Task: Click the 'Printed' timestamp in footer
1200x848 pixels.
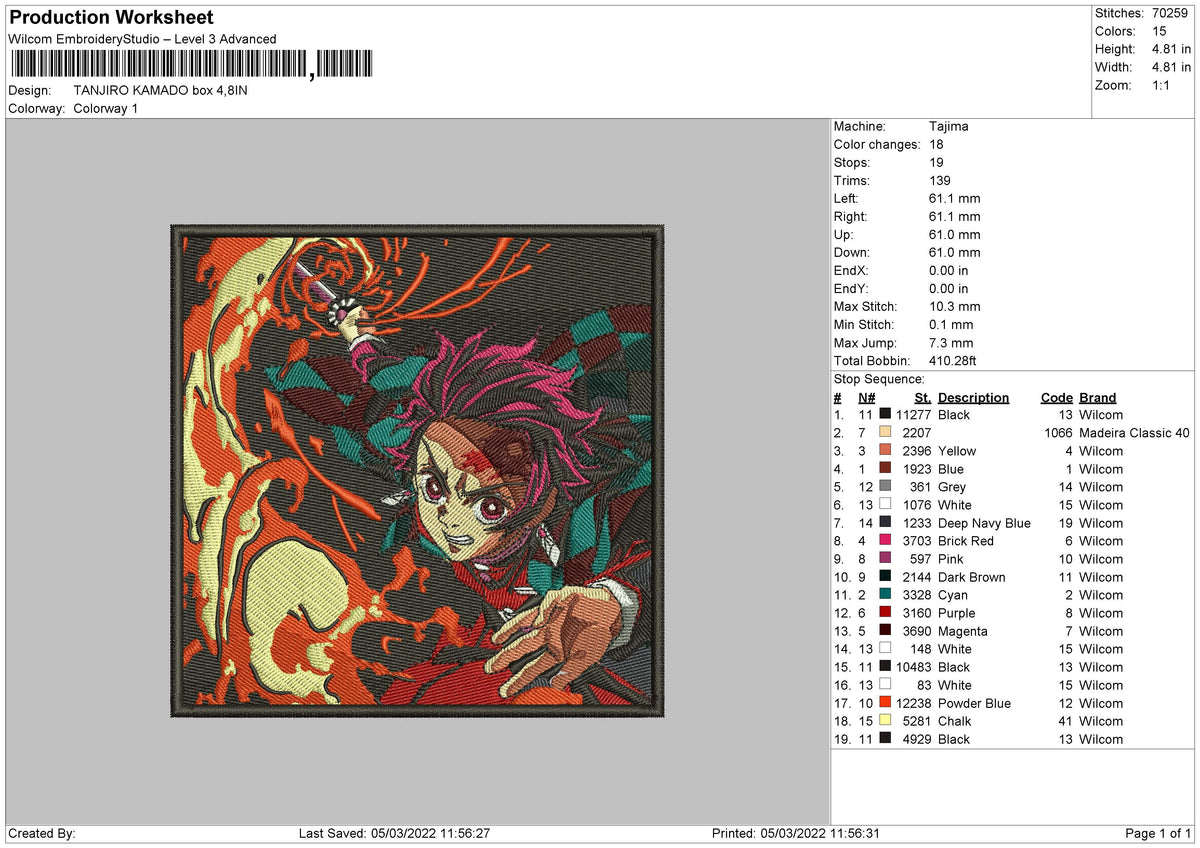Action: [x=796, y=833]
